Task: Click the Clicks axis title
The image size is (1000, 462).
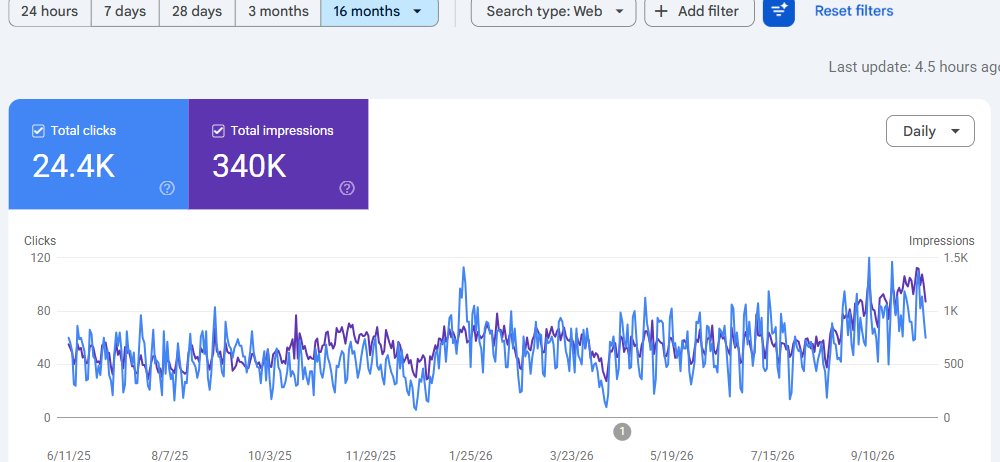Action: tap(40, 241)
